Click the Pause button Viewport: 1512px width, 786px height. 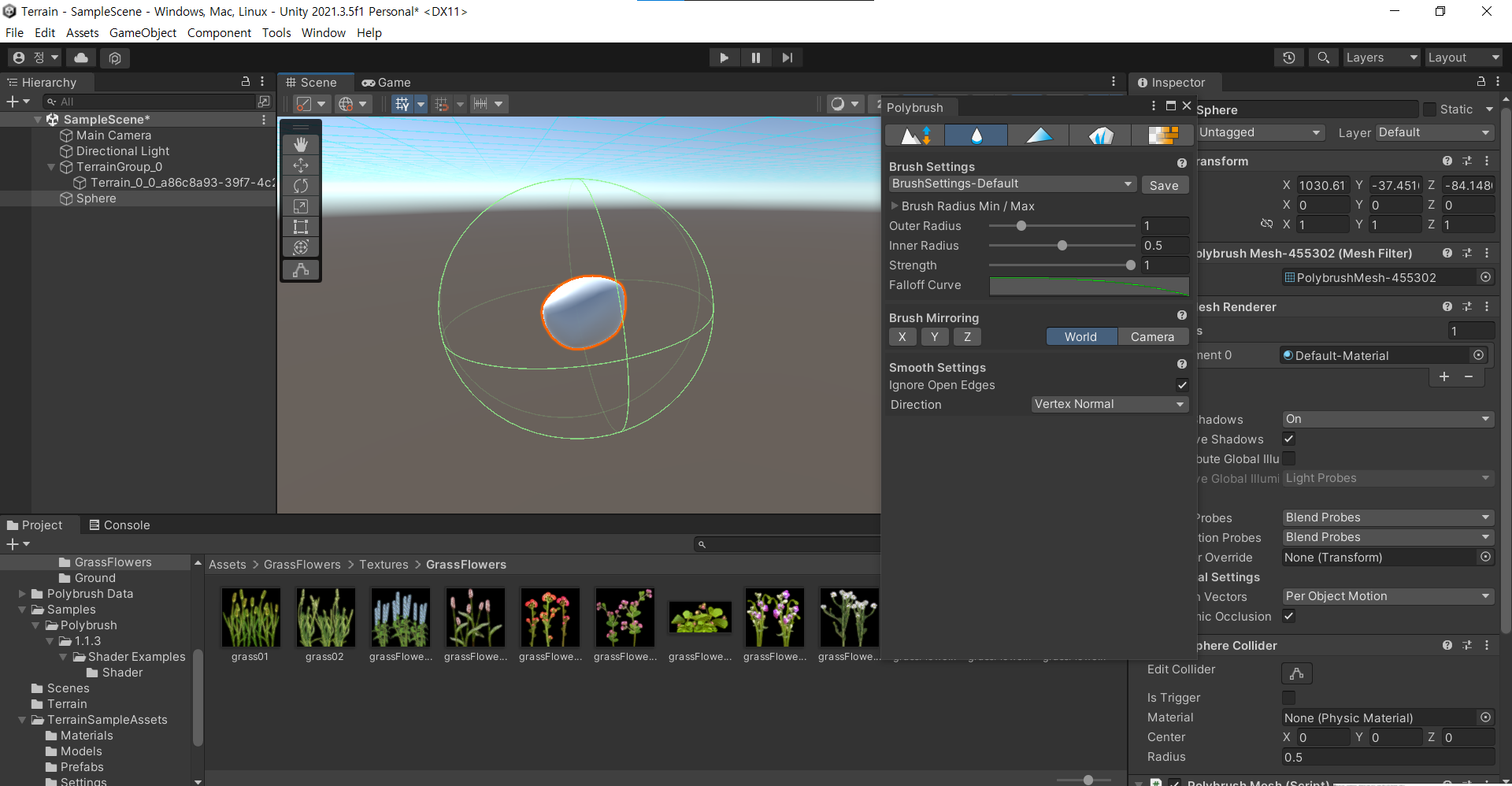pyautogui.click(x=756, y=57)
